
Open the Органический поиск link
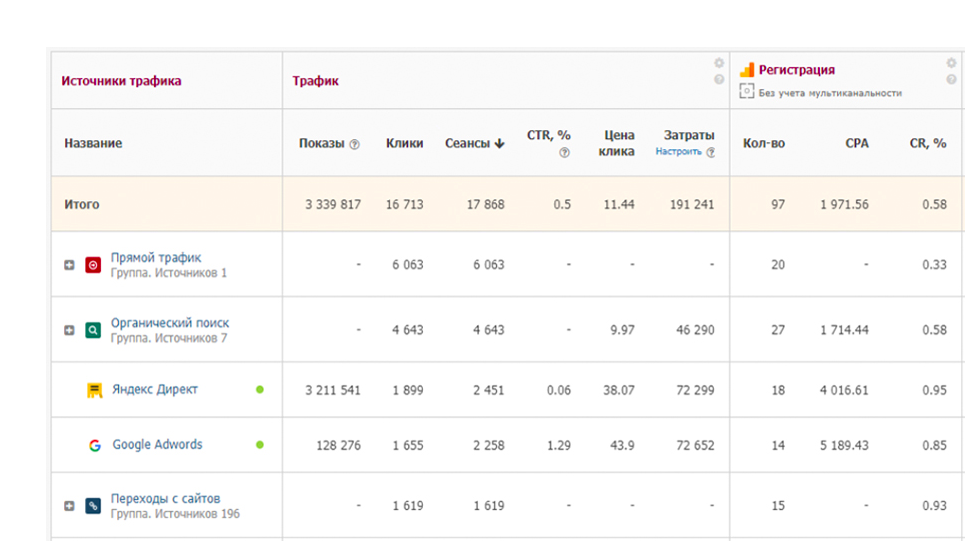[170, 323]
